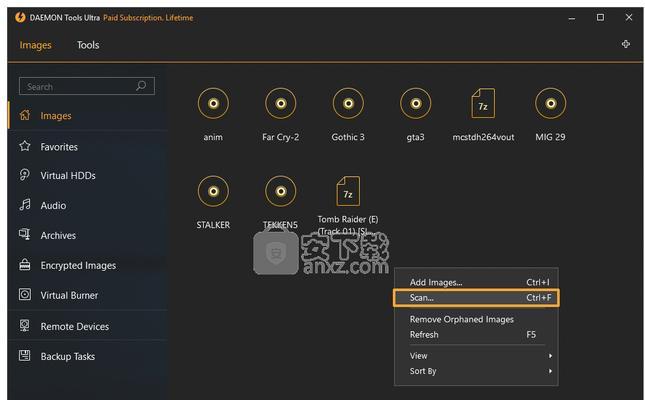645x400 pixels.
Task: Click the DAEMON Tools lightning logo
Action: pos(20,17)
